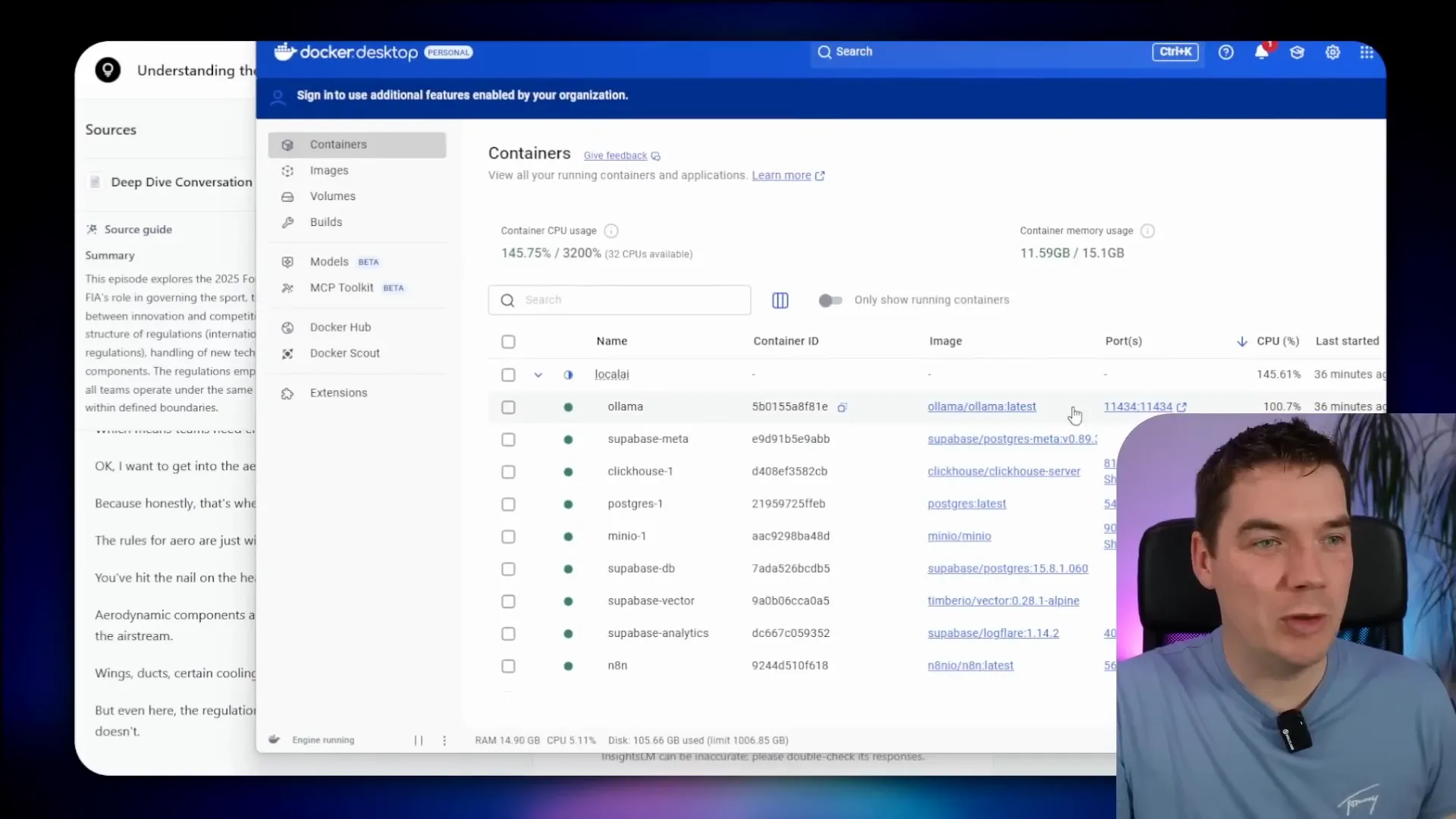Image resolution: width=1456 pixels, height=819 pixels.
Task: Check the supabase-analytics container checkbox
Action: pos(508,634)
